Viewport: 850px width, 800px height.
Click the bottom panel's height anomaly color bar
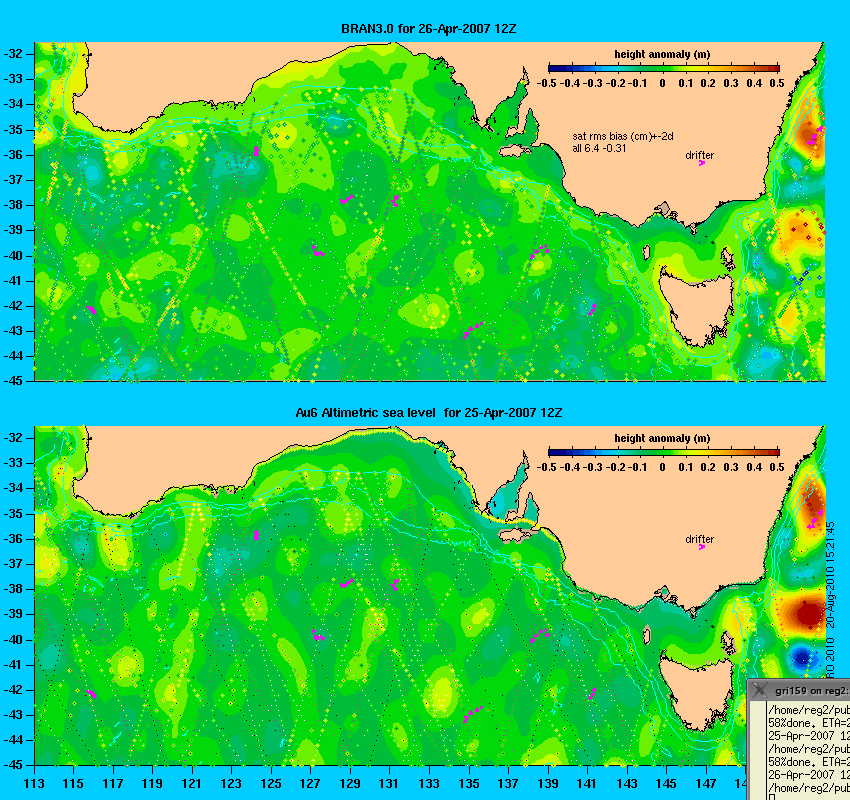(x=664, y=452)
